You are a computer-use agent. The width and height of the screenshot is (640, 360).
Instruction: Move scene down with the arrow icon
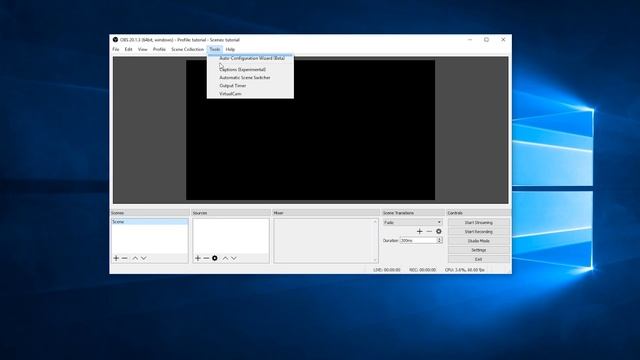click(144, 258)
